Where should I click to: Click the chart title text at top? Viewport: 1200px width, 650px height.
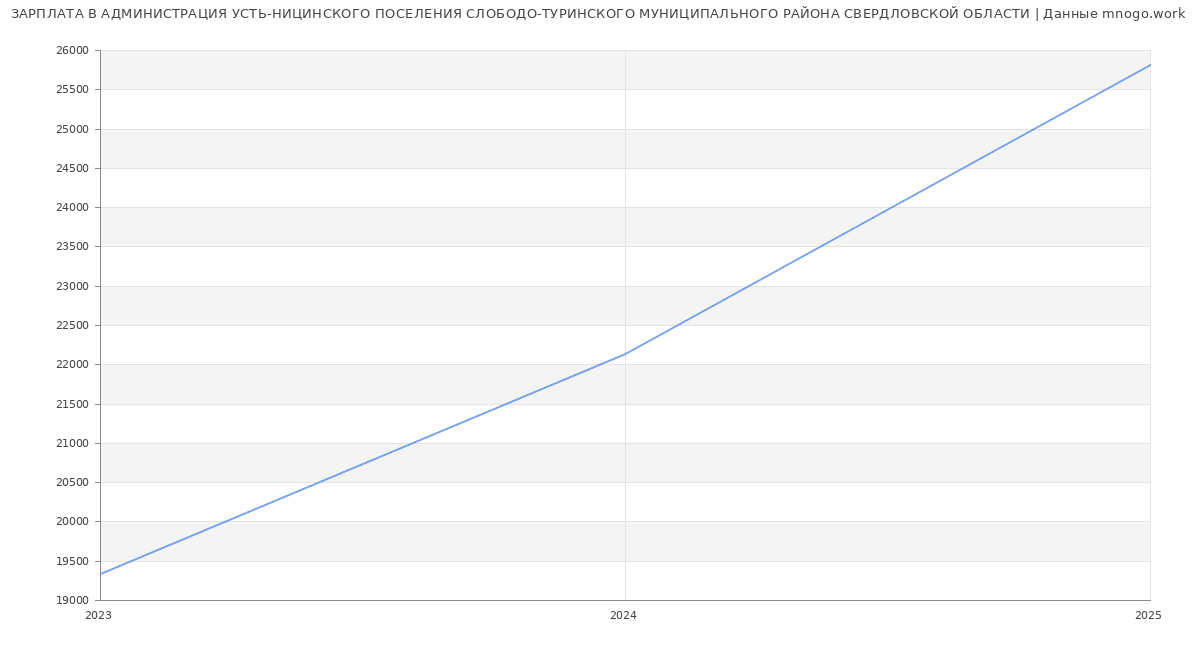[597, 14]
